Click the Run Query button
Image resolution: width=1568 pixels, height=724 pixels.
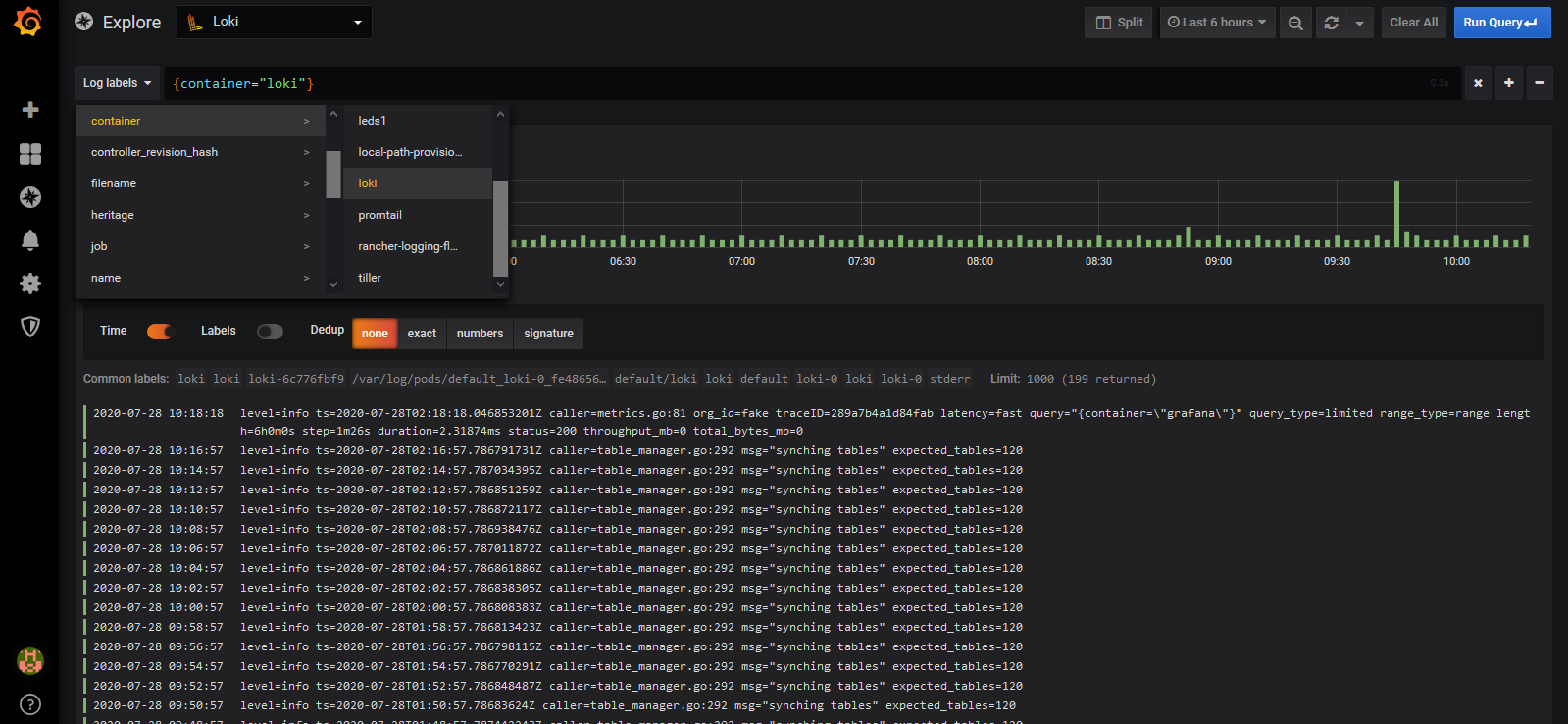pos(1500,23)
